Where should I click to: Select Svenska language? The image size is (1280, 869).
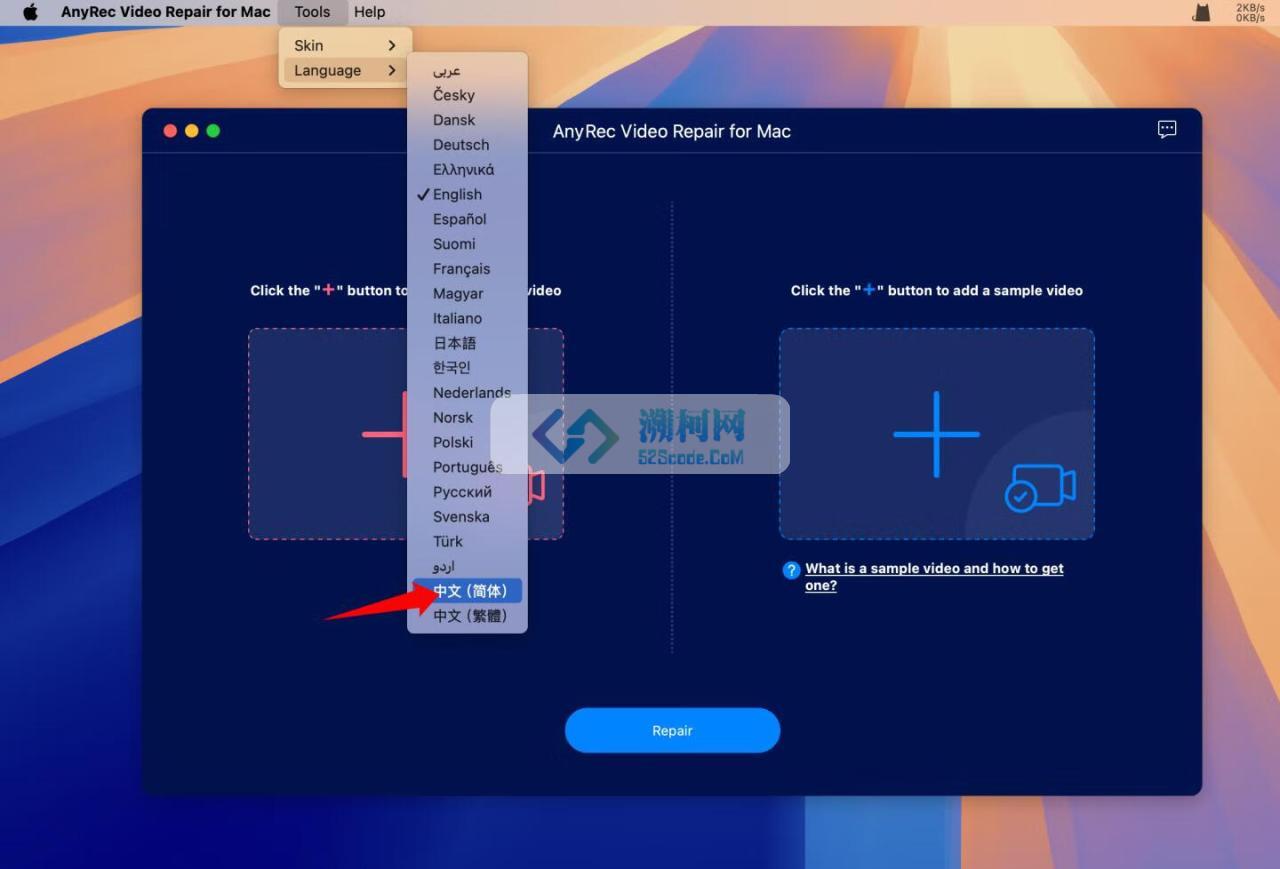point(467,516)
